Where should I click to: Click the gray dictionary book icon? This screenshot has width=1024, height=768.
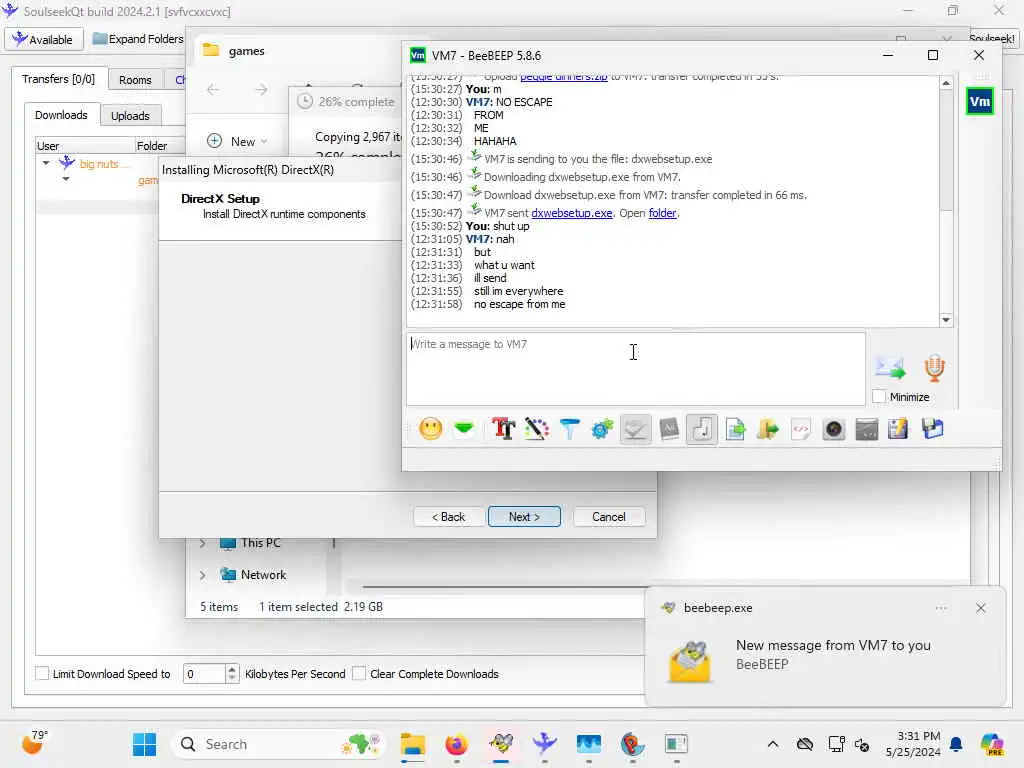pos(669,429)
